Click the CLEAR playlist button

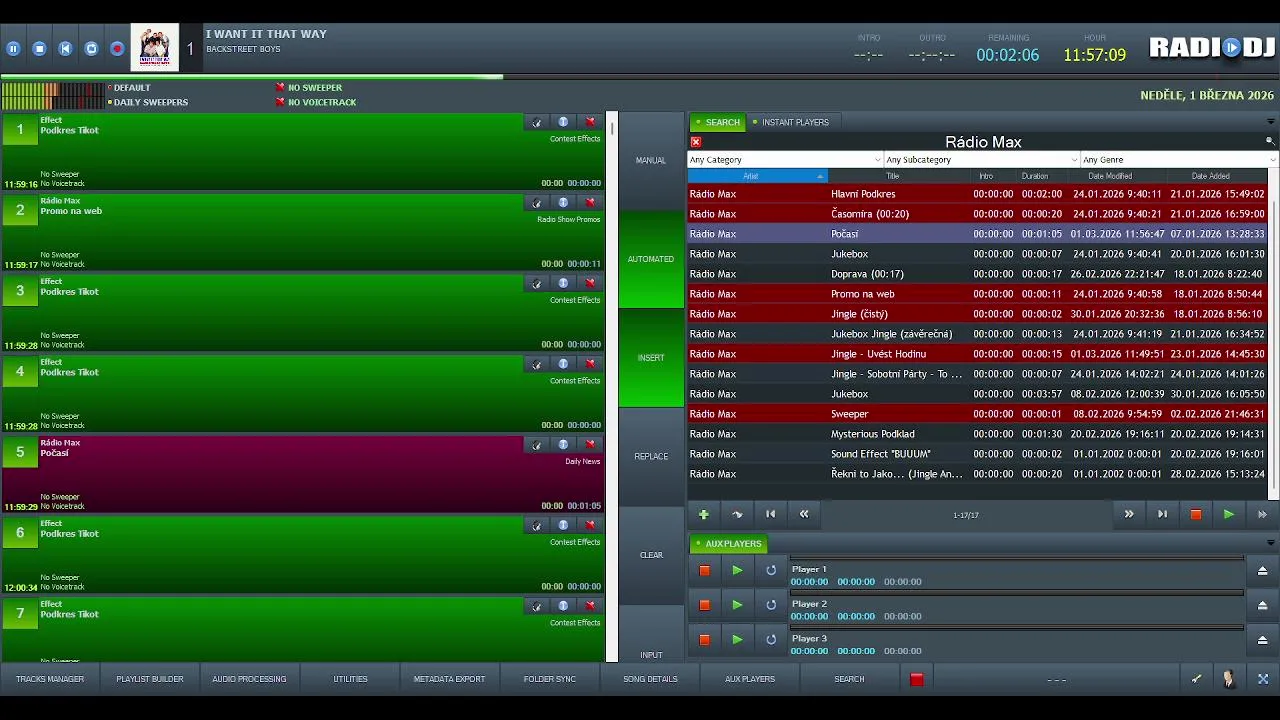click(651, 555)
